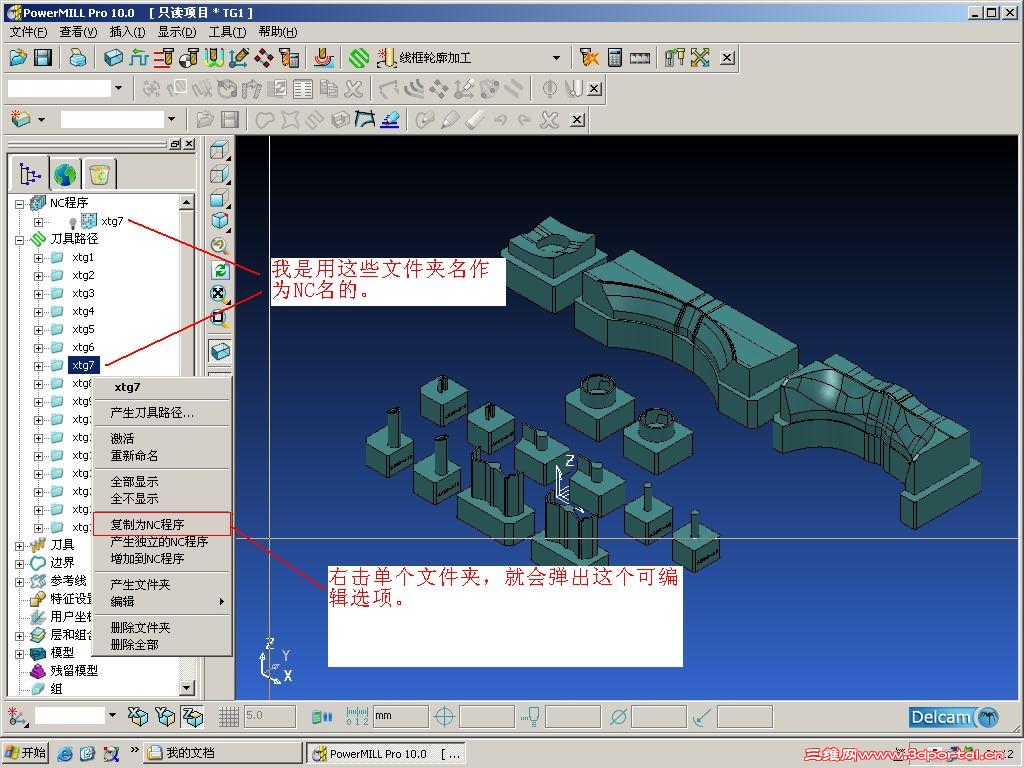Expand the 边界 tree branch

point(20,564)
